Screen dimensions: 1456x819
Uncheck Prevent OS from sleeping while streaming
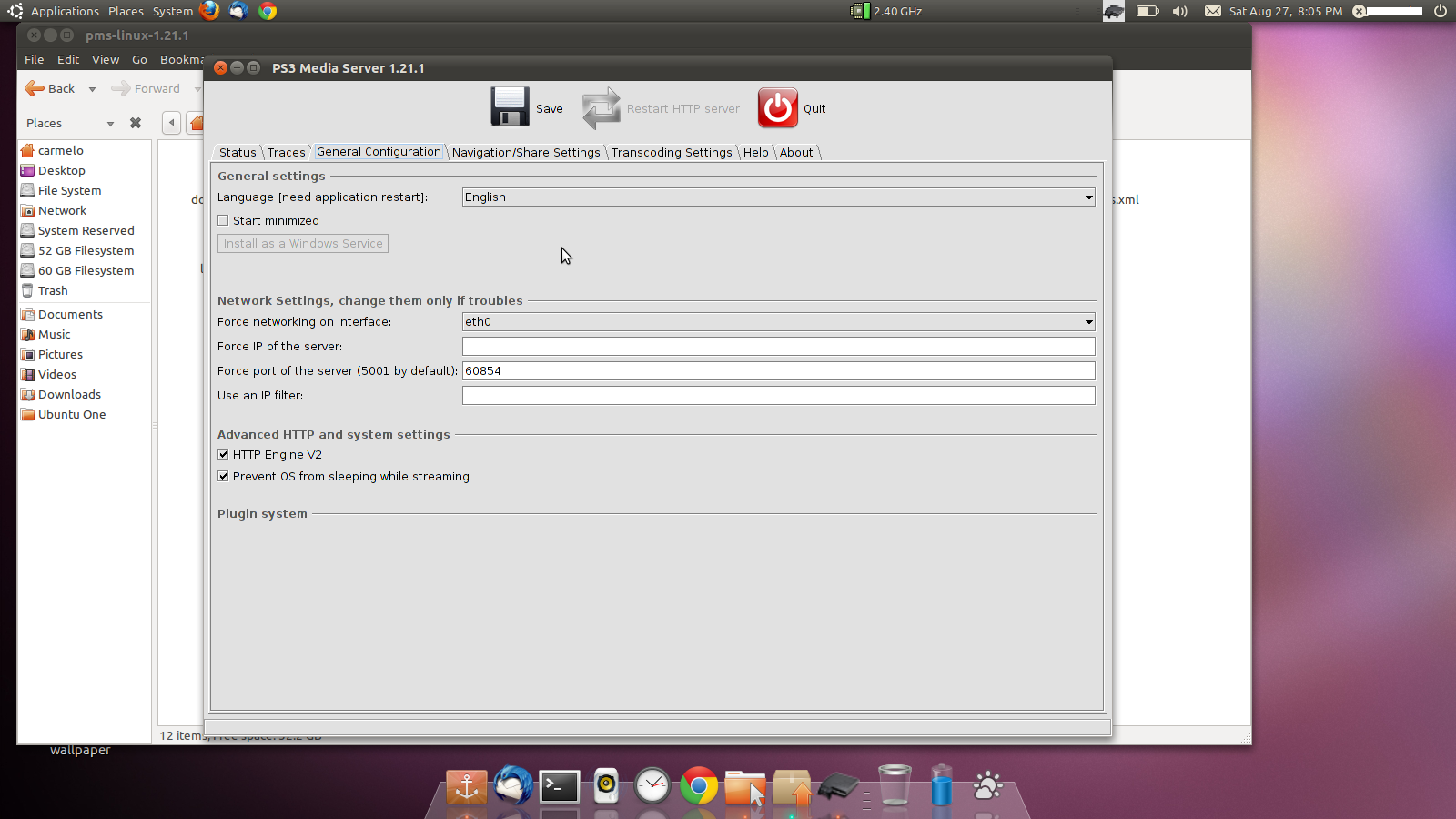(x=223, y=476)
